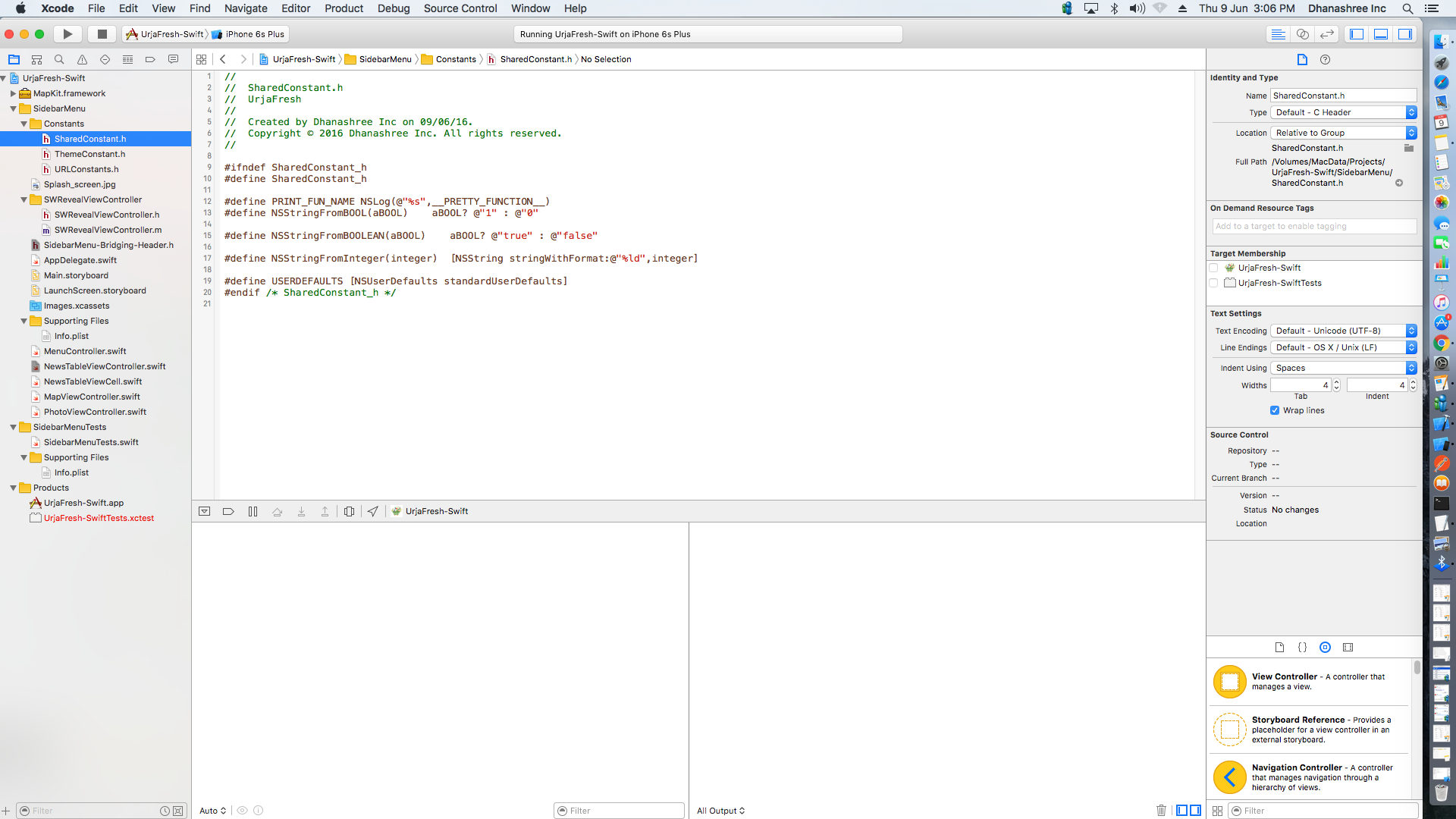Hide the utilities pane
Viewport: 1456px width, 819px height.
[1405, 34]
